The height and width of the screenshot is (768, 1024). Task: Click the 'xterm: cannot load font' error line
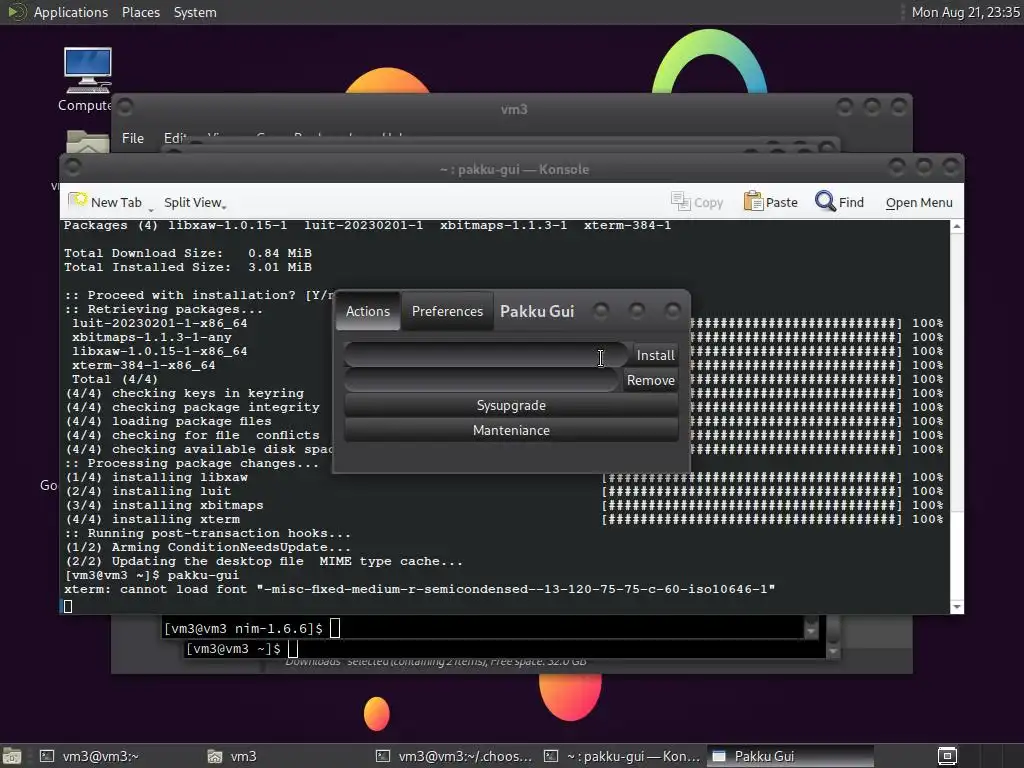coord(419,589)
